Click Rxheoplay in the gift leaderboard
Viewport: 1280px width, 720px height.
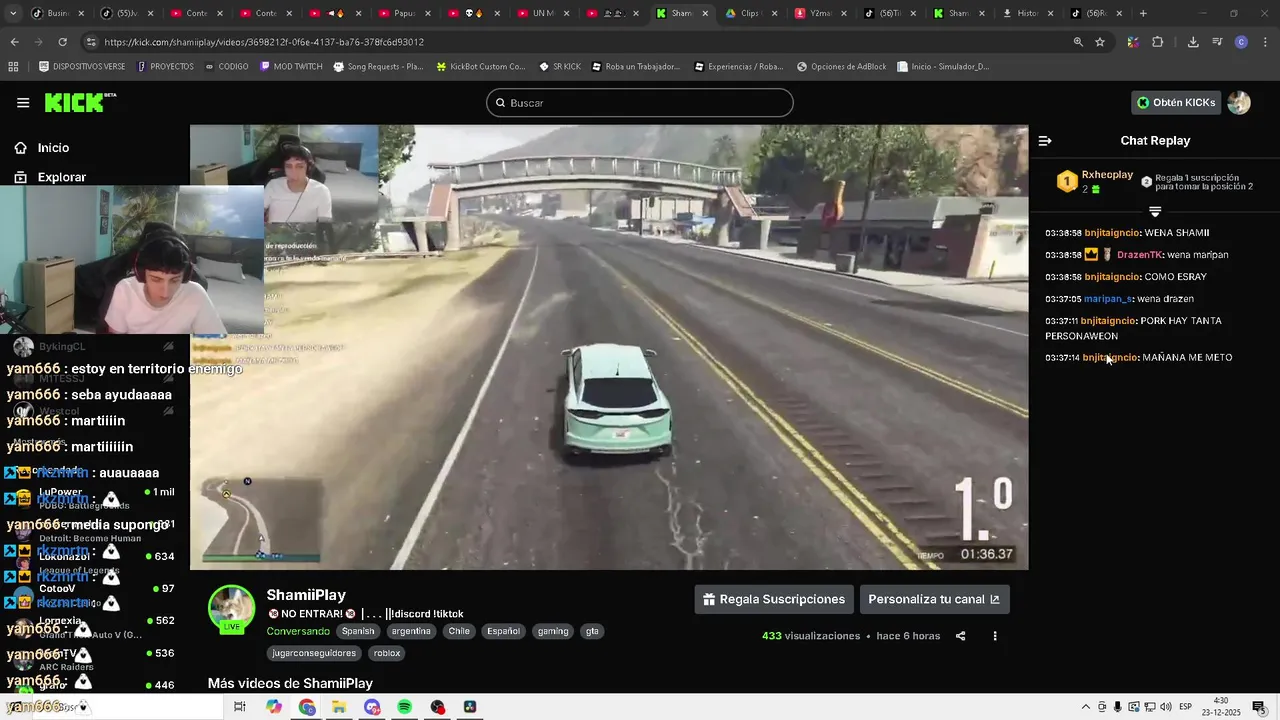click(1107, 174)
